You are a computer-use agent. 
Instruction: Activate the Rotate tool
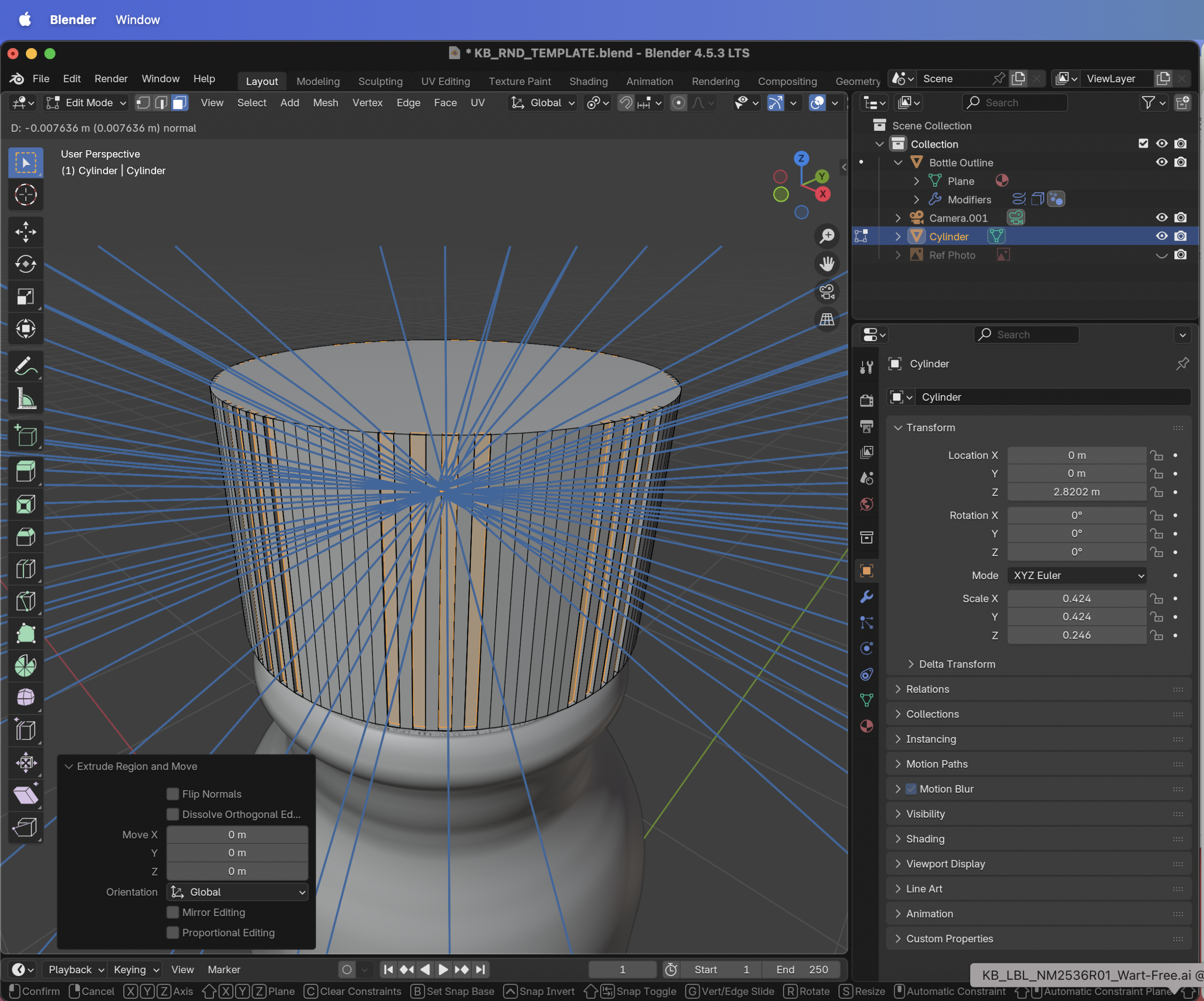click(x=25, y=264)
